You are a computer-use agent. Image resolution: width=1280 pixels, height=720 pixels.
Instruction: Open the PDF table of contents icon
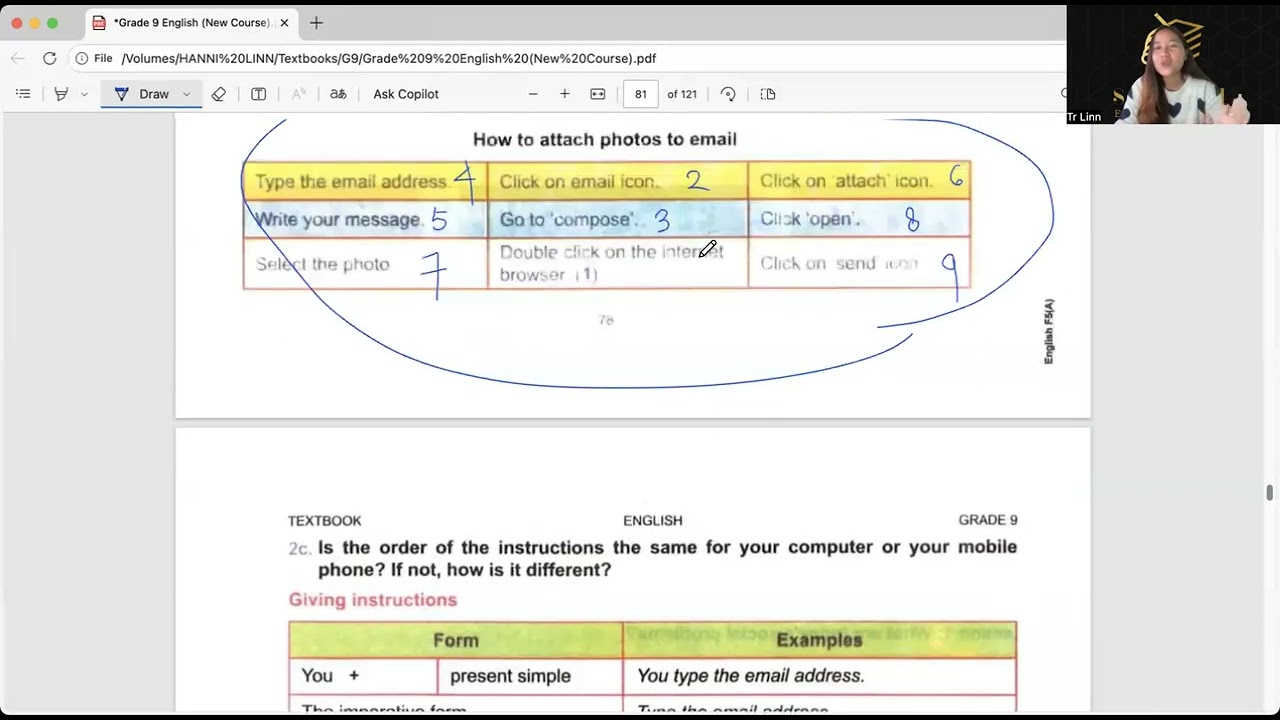click(x=23, y=94)
